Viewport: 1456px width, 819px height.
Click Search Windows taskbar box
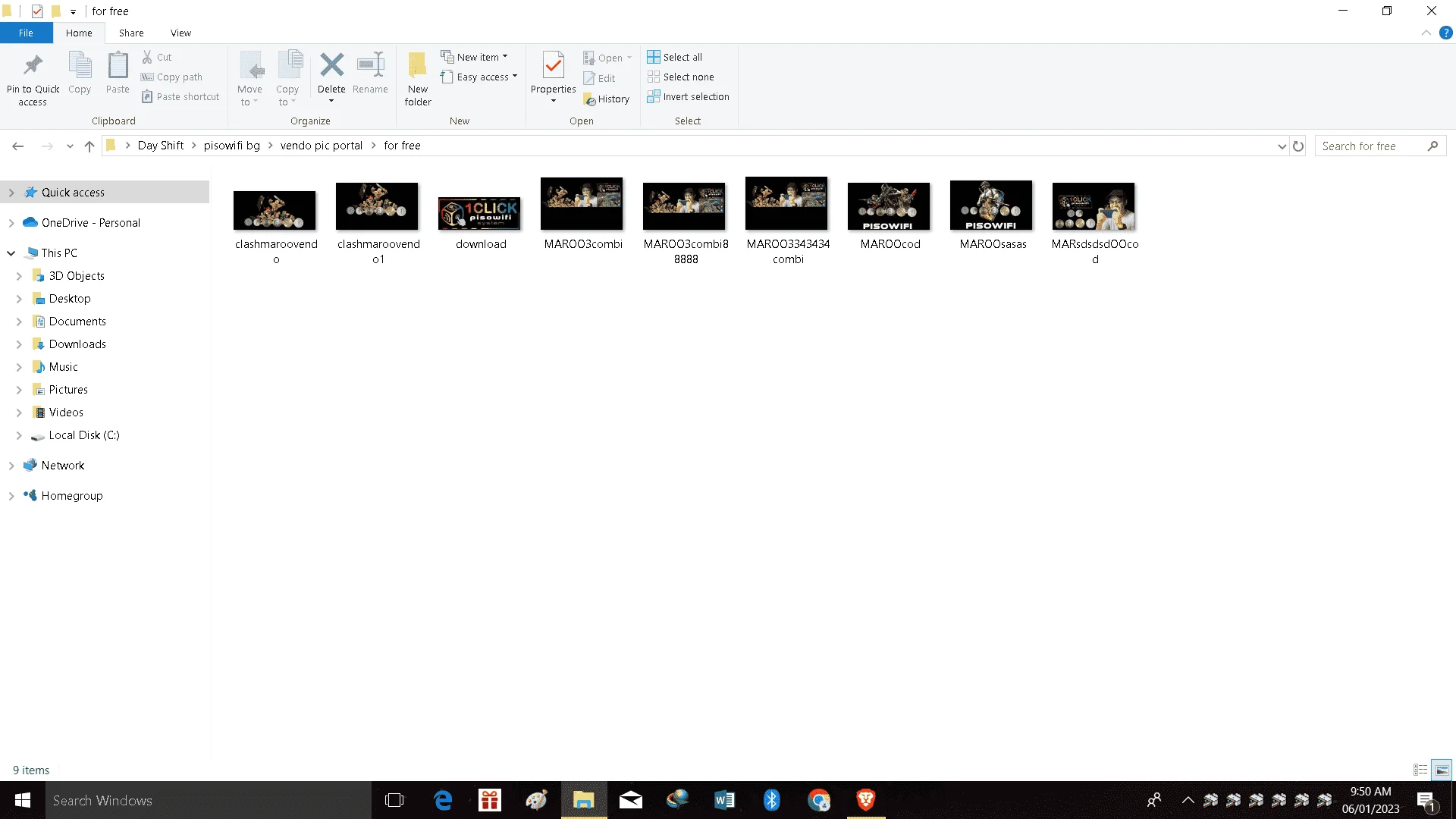point(209,800)
